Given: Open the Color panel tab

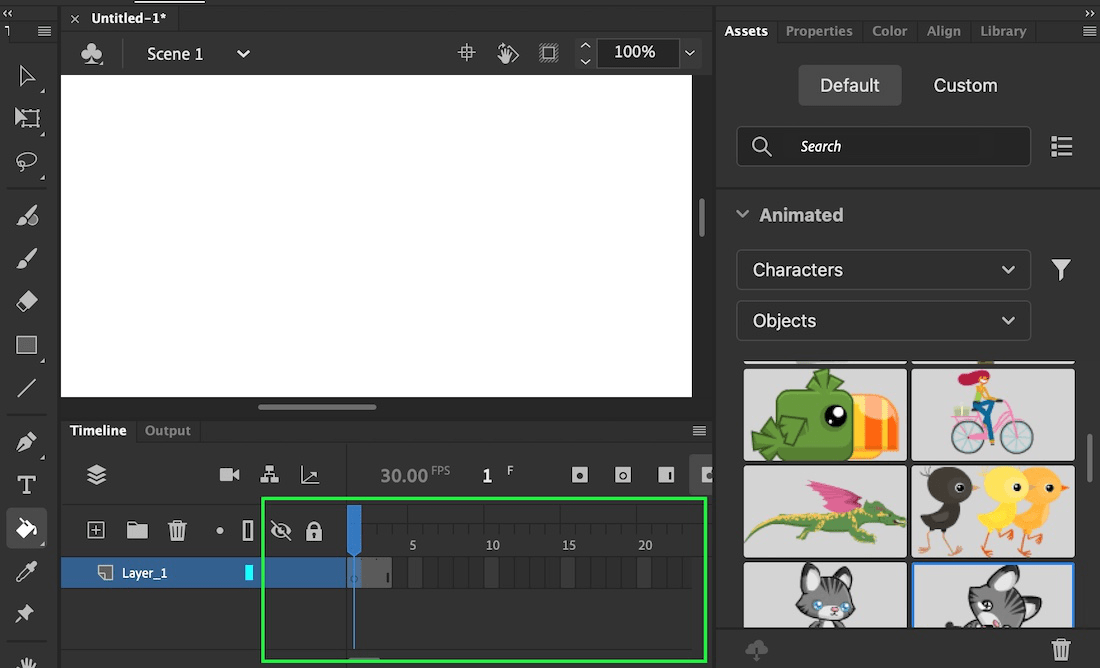Looking at the screenshot, I should pos(889,31).
